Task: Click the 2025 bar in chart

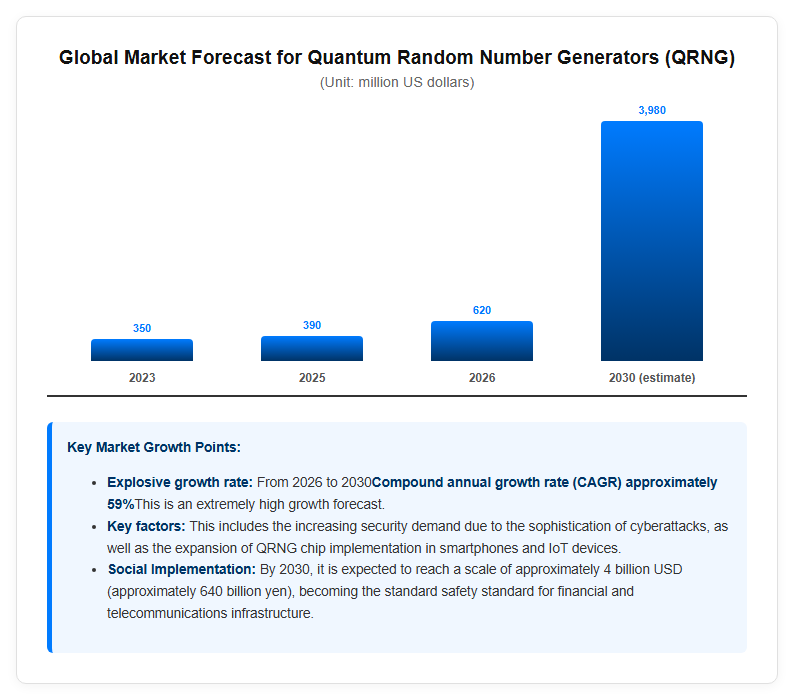Action: click(x=312, y=348)
